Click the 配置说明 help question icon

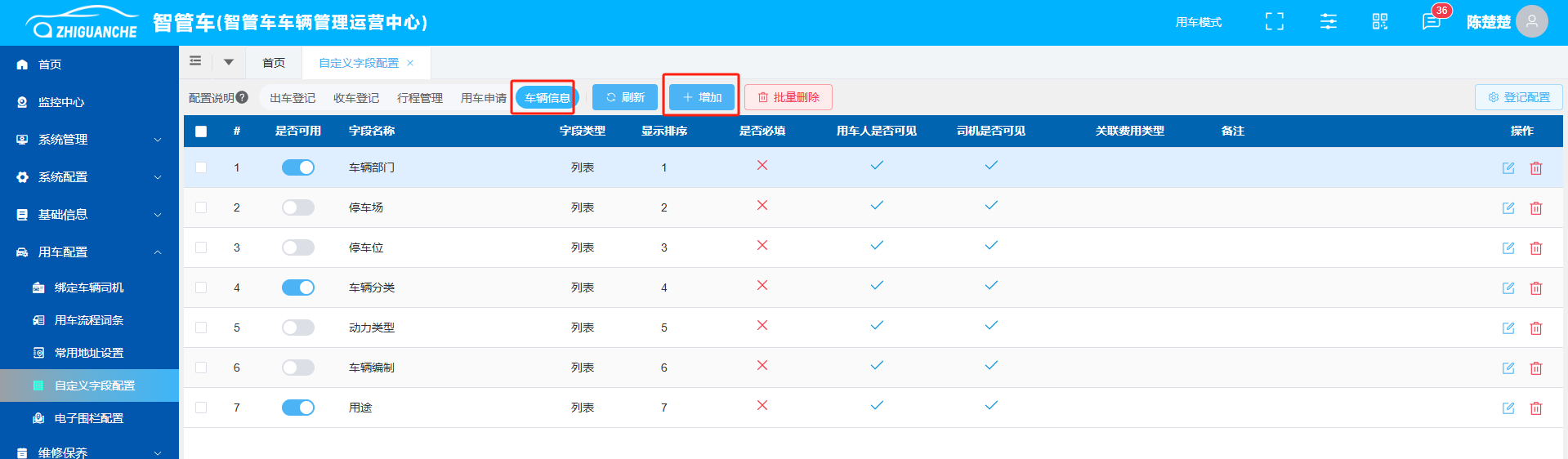coord(243,98)
